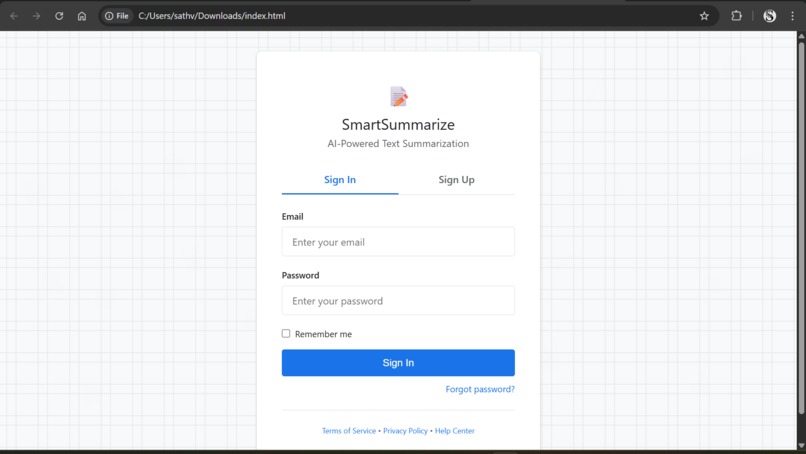Click the SmartSummarize heading text
Viewport: 806px width, 454px height.
click(398, 124)
